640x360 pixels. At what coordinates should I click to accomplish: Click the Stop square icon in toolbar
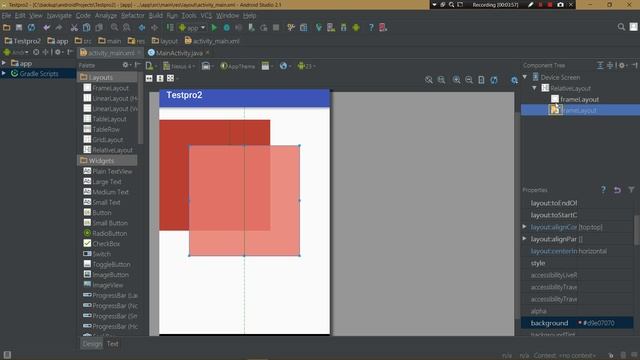(x=276, y=27)
